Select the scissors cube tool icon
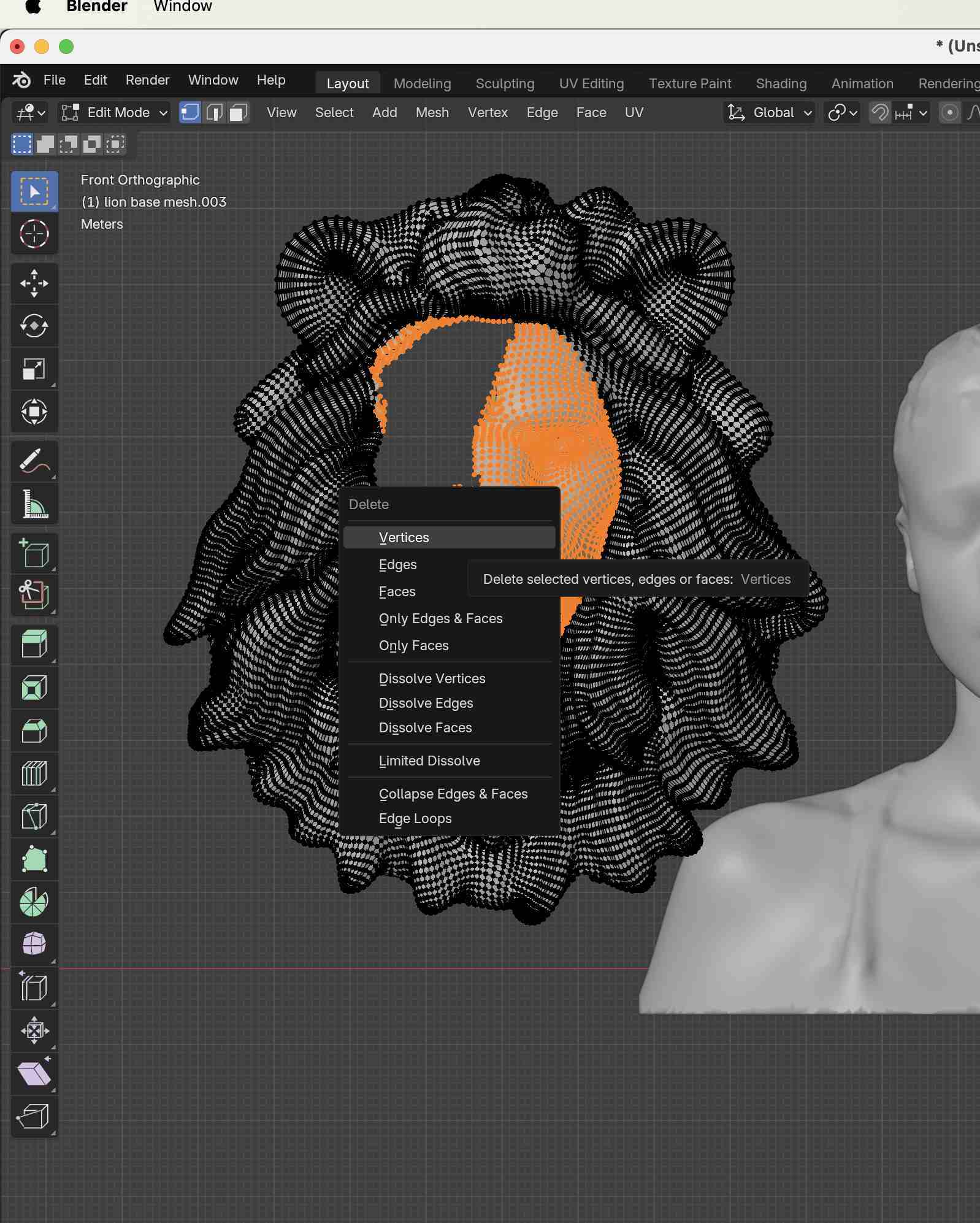980x1223 pixels. point(34,596)
